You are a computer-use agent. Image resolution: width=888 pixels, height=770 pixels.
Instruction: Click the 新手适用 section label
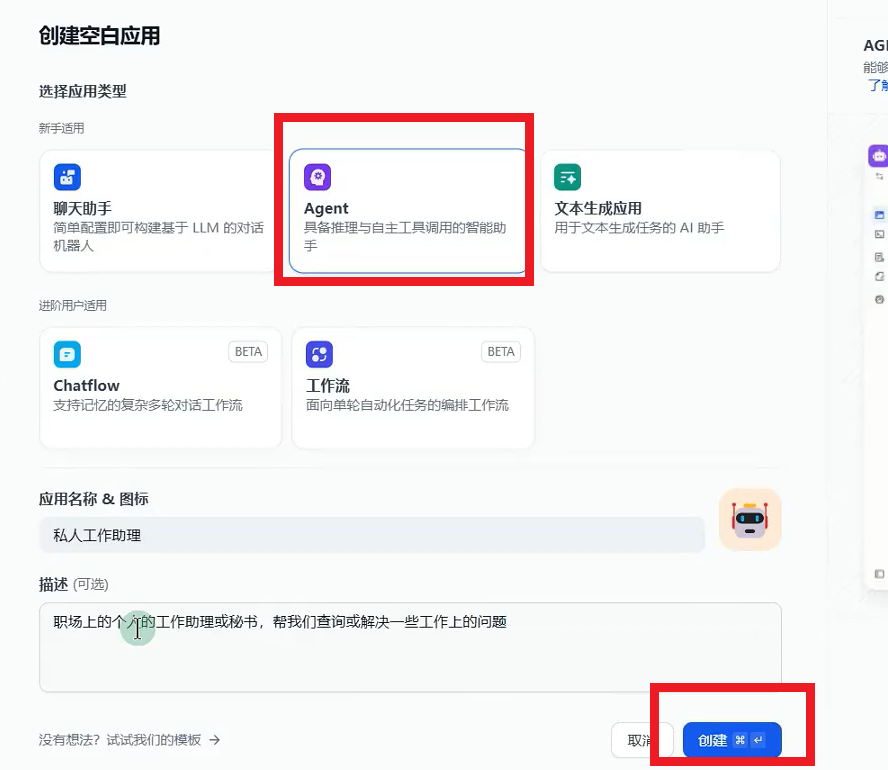coord(61,129)
